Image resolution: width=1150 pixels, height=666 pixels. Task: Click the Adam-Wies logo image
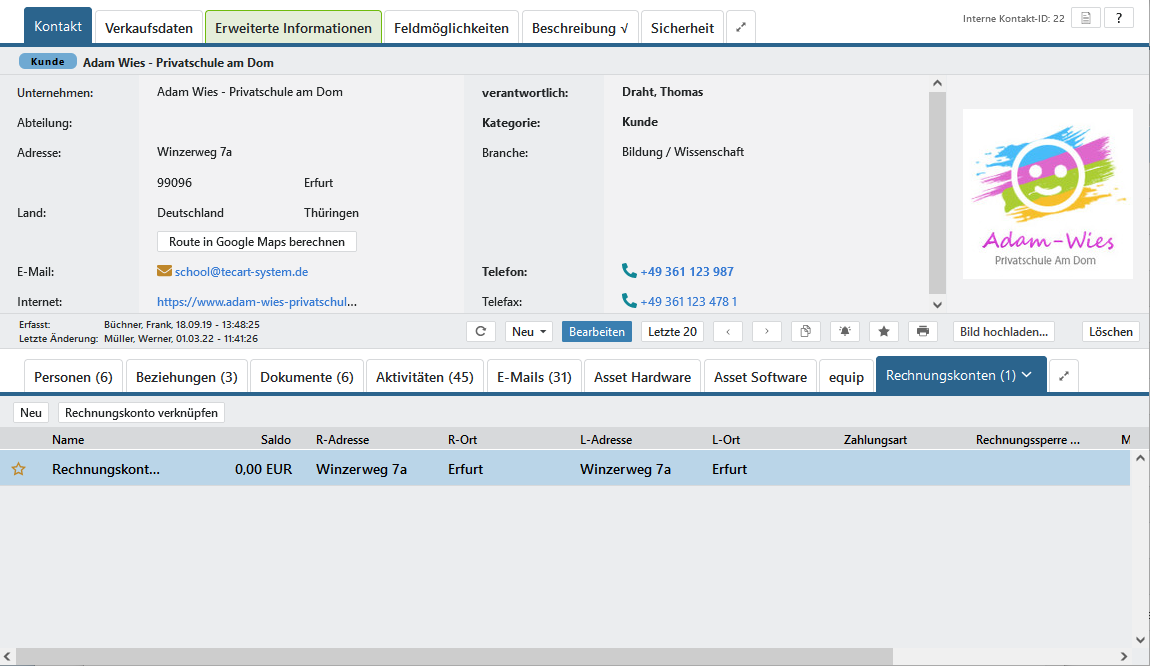pos(1047,194)
